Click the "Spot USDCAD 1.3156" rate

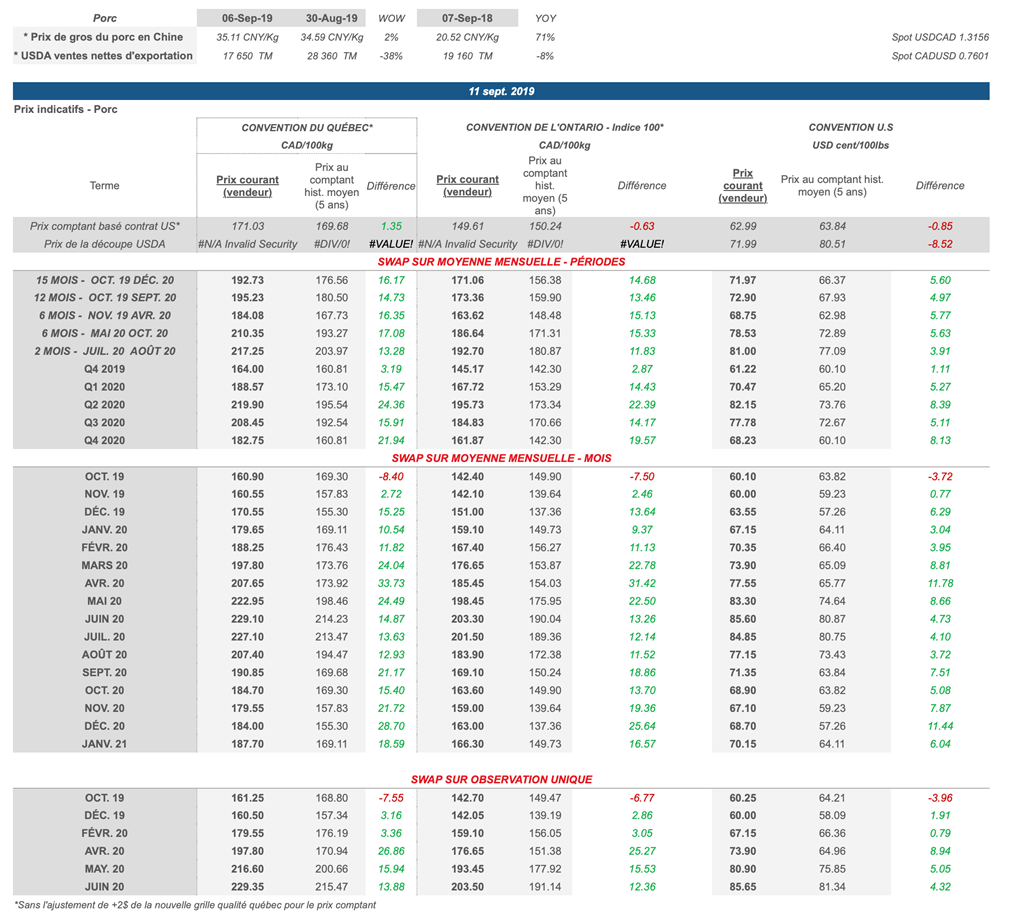point(939,37)
